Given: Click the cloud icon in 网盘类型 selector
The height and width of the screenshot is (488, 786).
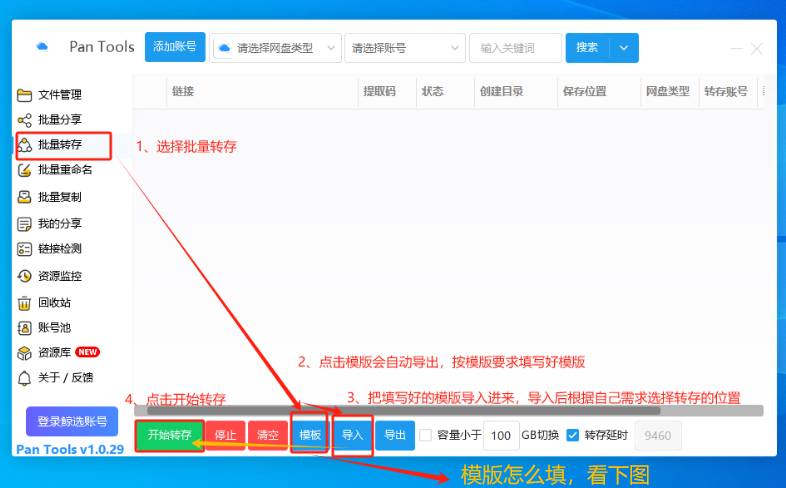Looking at the screenshot, I should click(x=225, y=48).
